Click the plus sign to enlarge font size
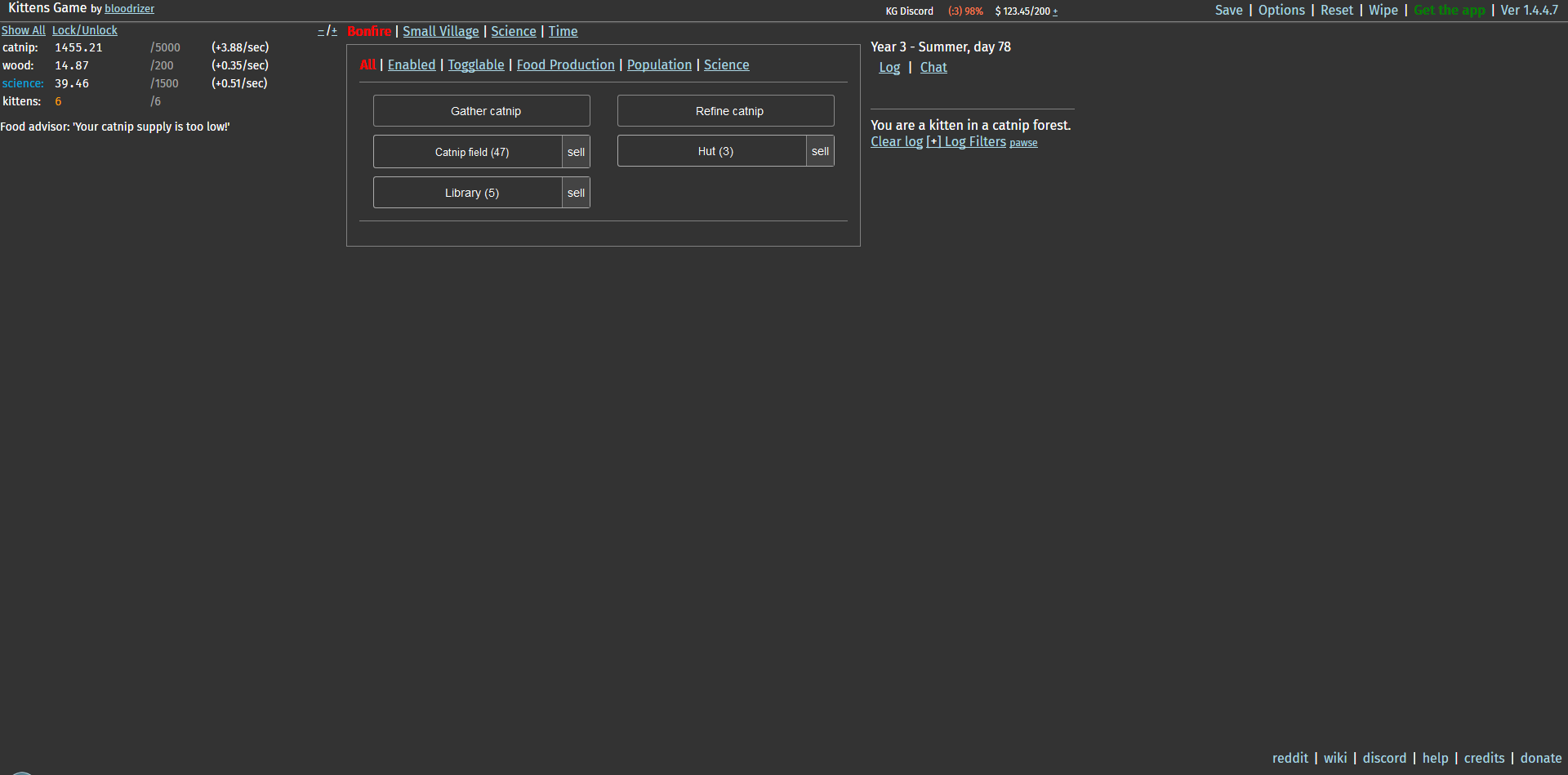The height and width of the screenshot is (775, 1568). [x=334, y=31]
